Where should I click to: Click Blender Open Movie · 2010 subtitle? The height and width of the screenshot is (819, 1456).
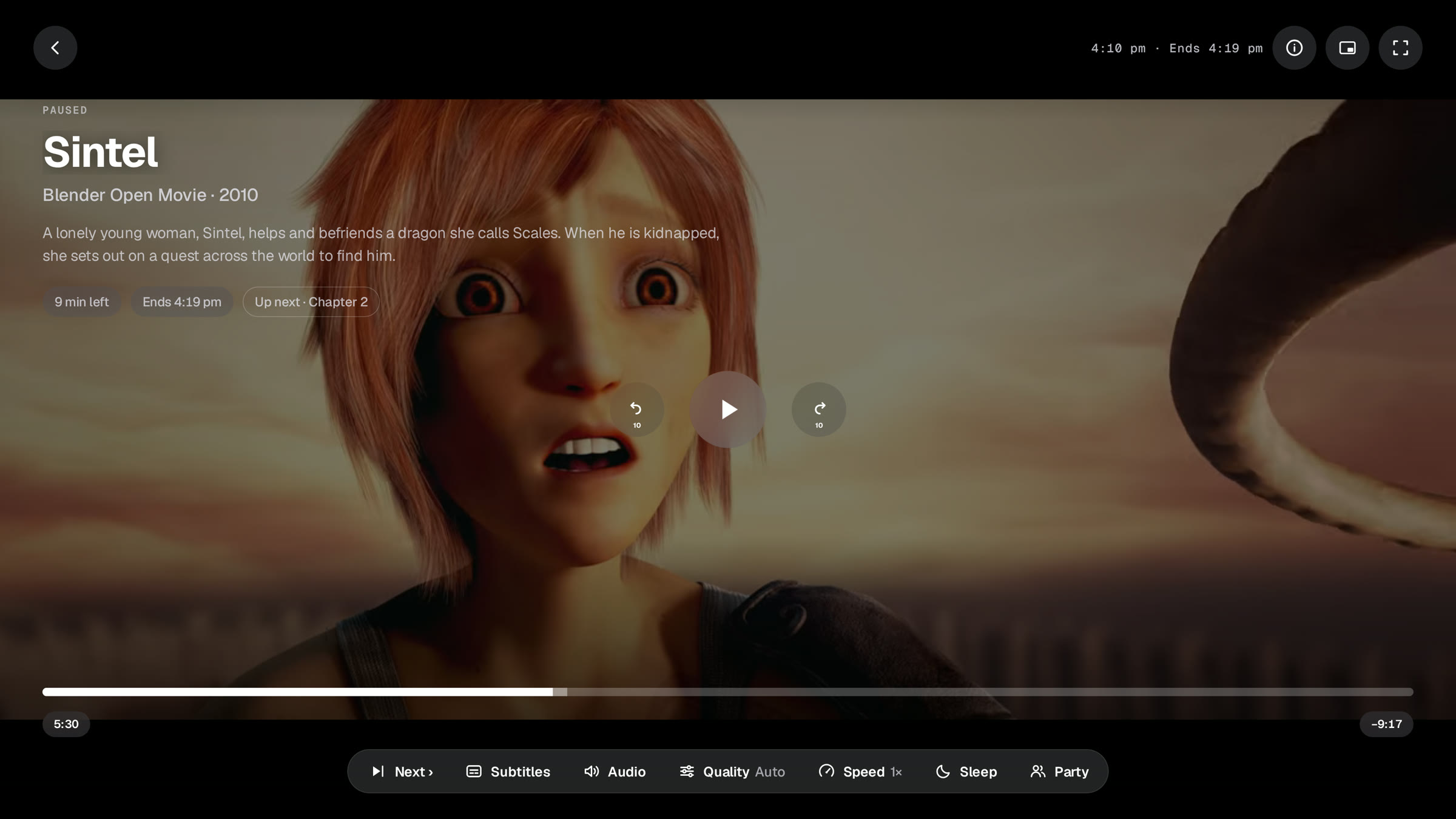[x=150, y=195]
